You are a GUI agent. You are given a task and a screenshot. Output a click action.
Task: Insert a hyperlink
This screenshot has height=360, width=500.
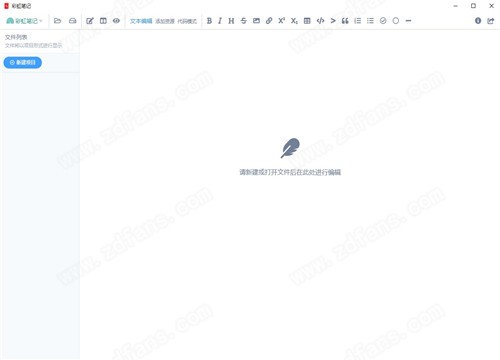(269, 21)
